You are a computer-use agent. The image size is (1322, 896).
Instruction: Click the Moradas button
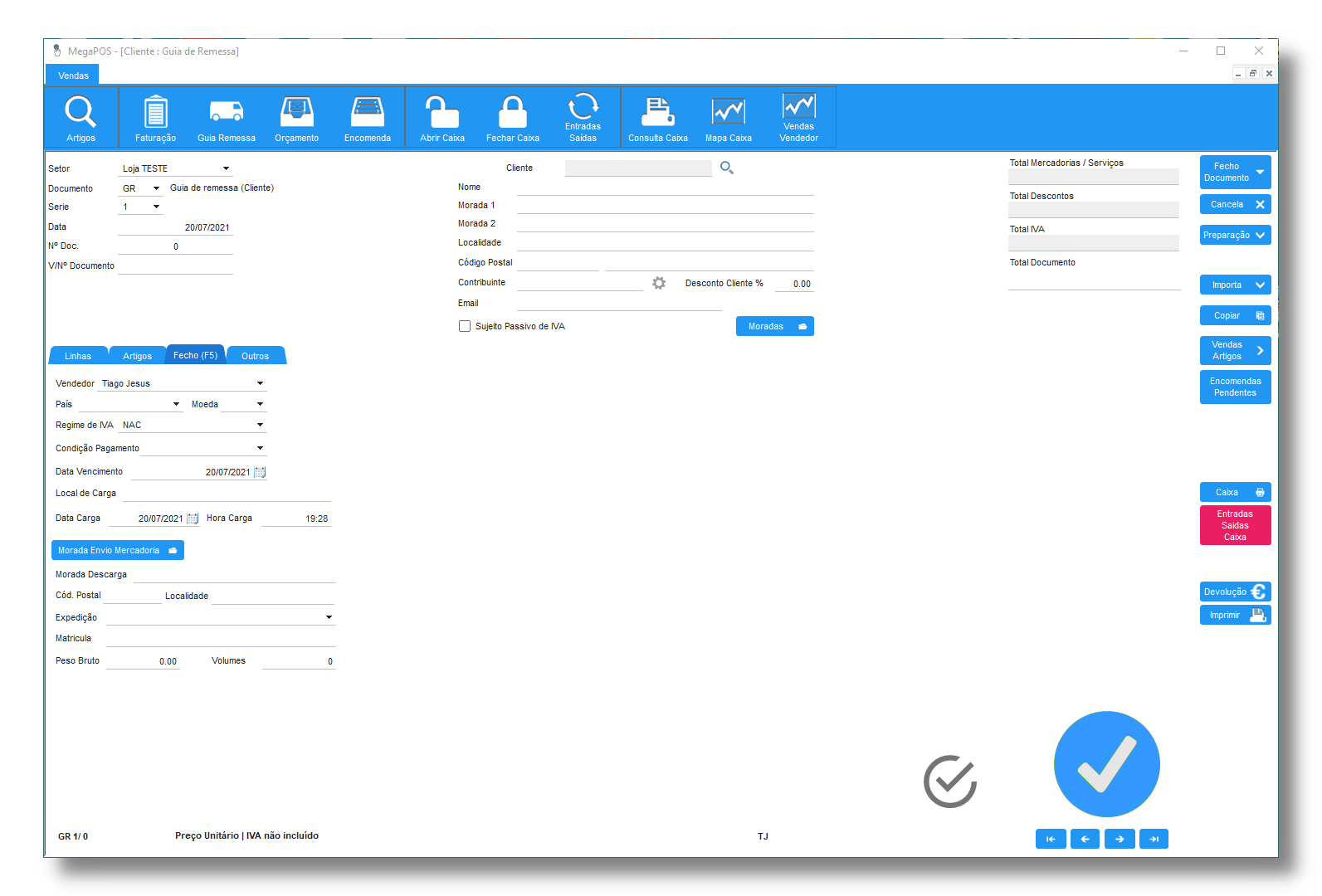point(774,326)
